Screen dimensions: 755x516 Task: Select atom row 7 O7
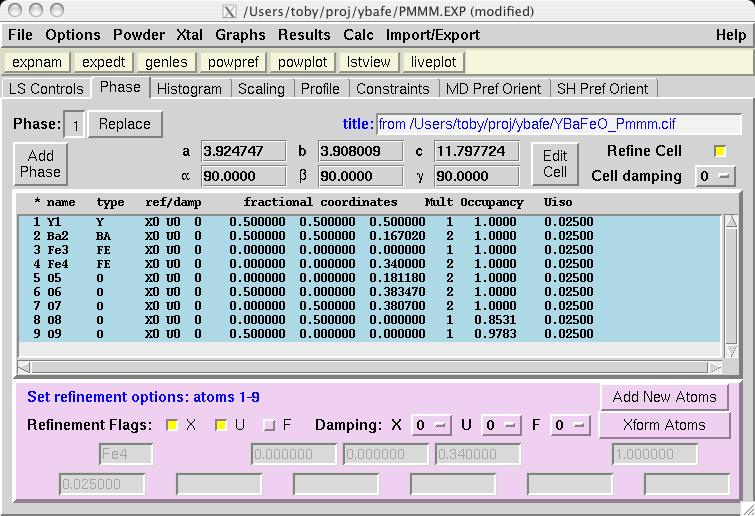[369, 306]
